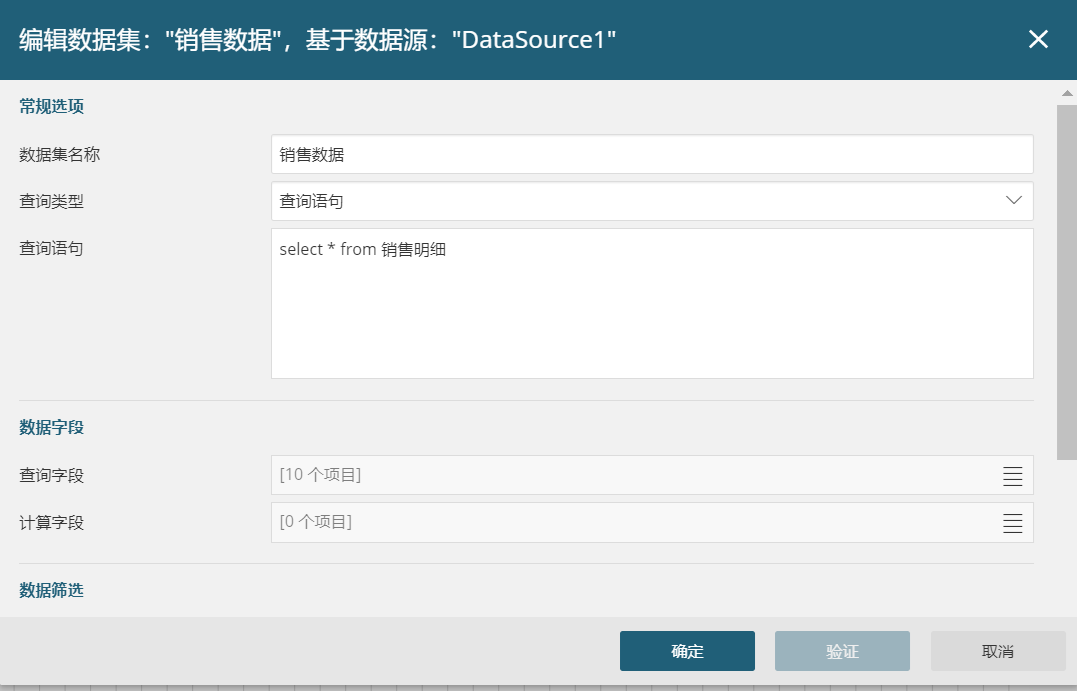This screenshot has width=1077, height=691.
Task: Close the 编辑数据集 dialog with X
Action: point(1038,39)
